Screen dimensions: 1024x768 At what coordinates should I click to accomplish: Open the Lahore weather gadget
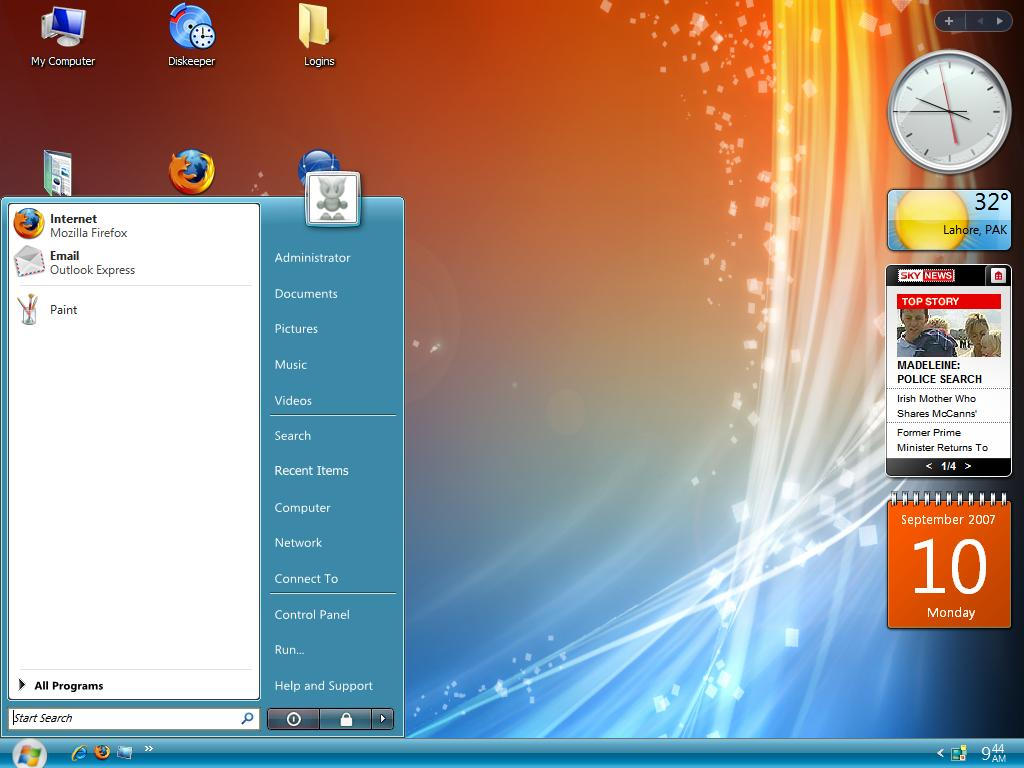[x=946, y=219]
